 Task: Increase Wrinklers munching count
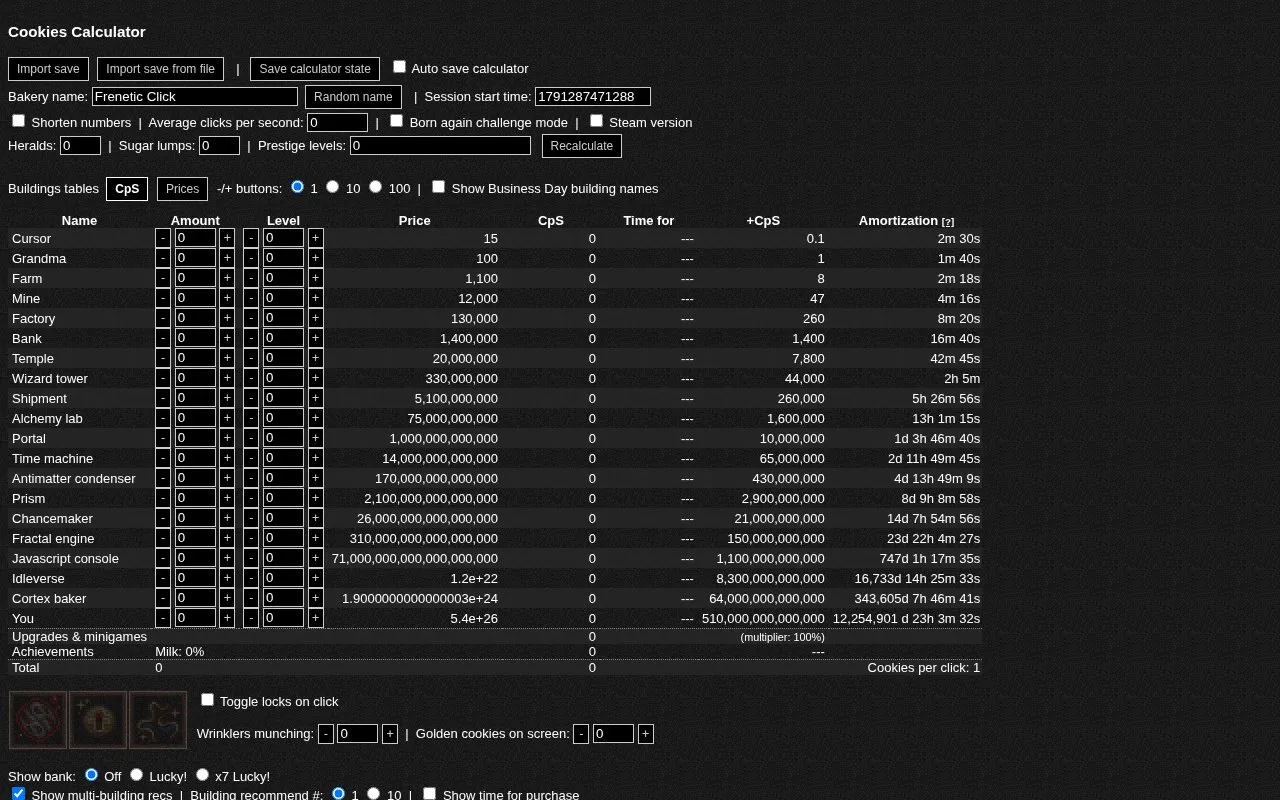pos(390,734)
